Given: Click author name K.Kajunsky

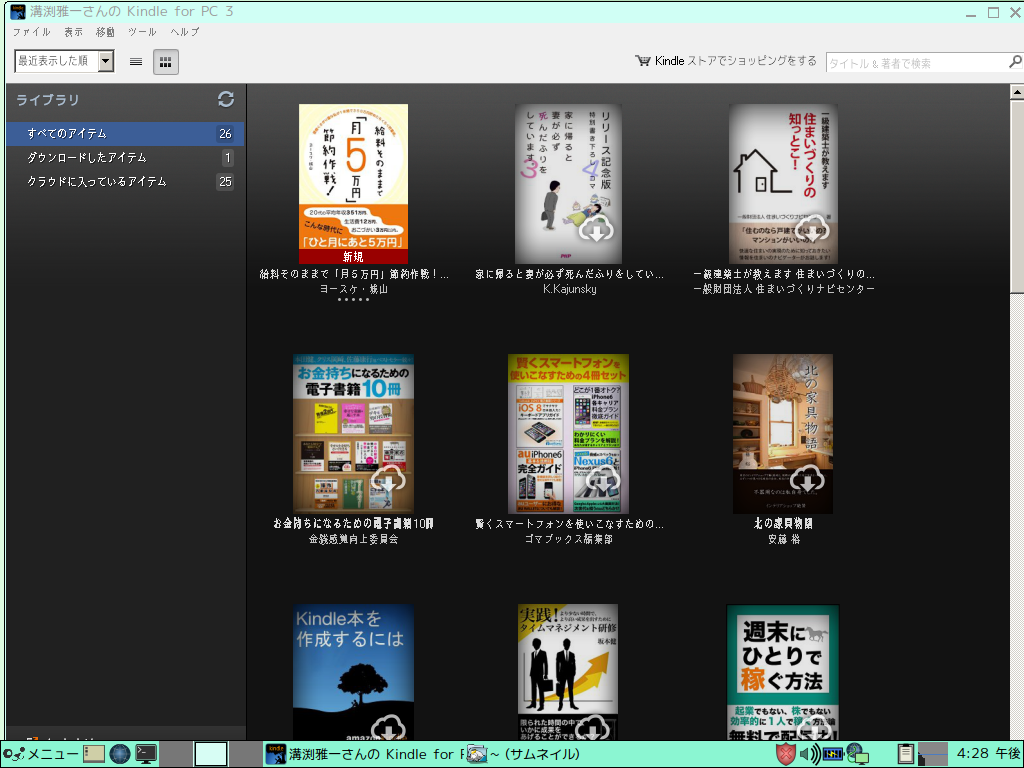Looking at the screenshot, I should pyautogui.click(x=569, y=289).
